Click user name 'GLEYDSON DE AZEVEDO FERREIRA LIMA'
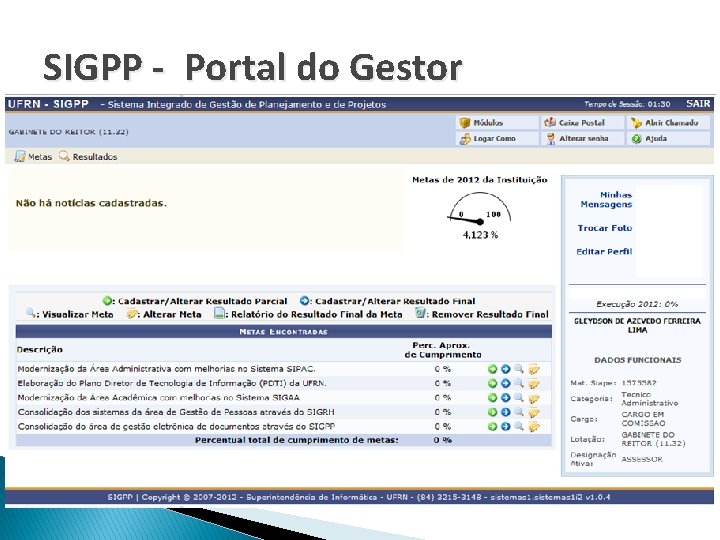Screen dimensions: 720x540 click(637, 326)
